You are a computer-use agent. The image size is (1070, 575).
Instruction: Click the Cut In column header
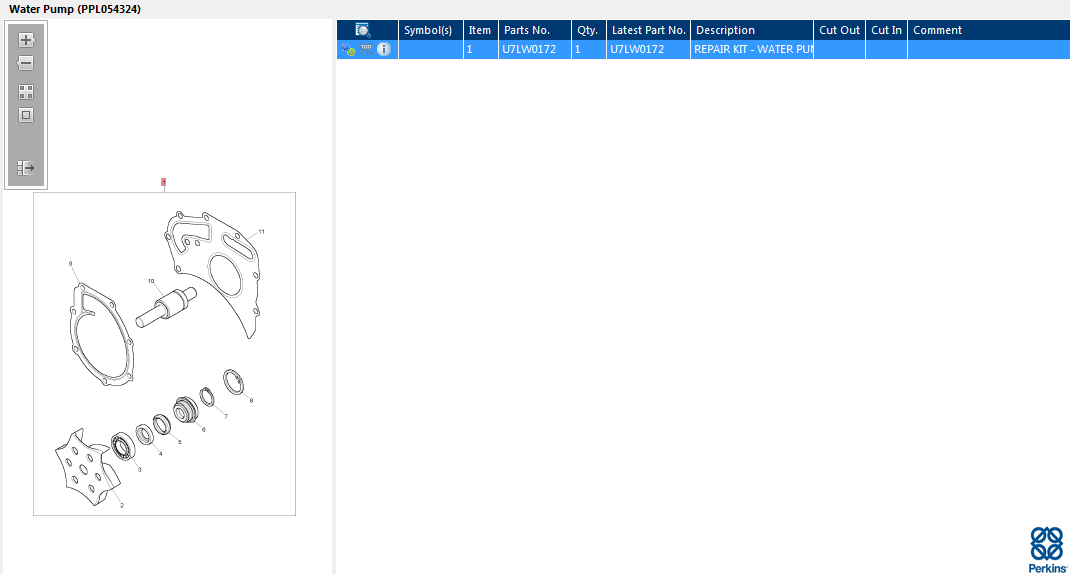tap(886, 30)
